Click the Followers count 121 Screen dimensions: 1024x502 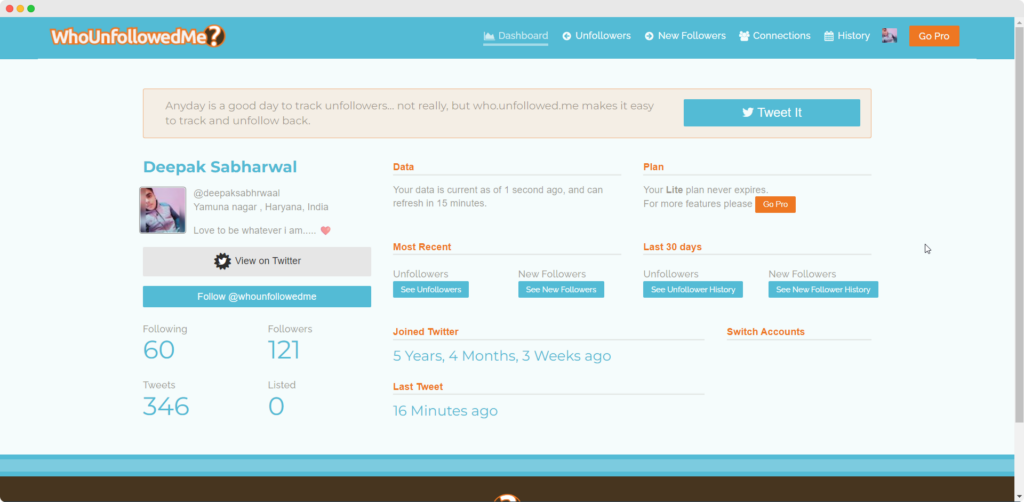tap(283, 351)
